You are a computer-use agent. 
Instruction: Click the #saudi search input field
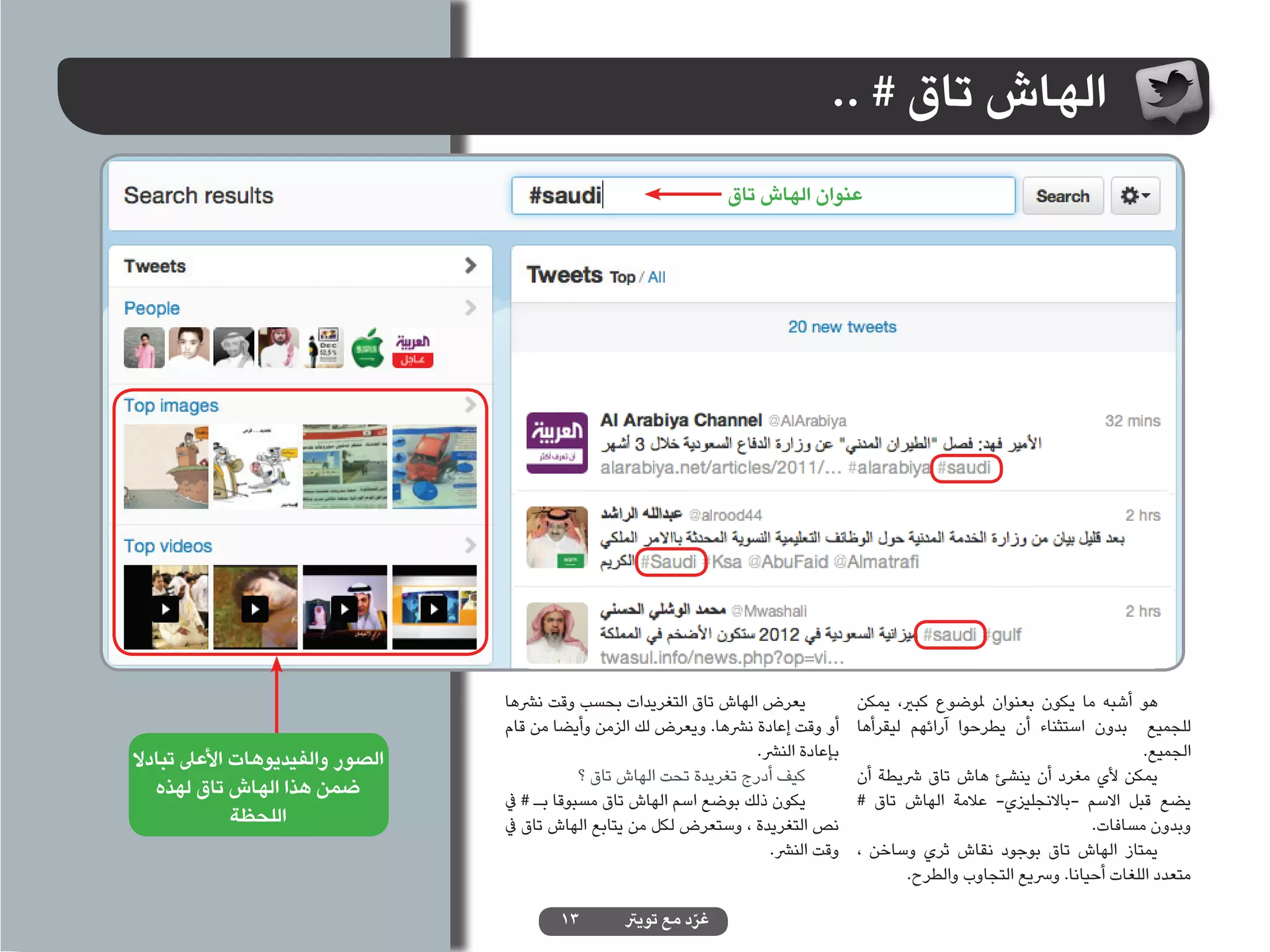point(763,196)
